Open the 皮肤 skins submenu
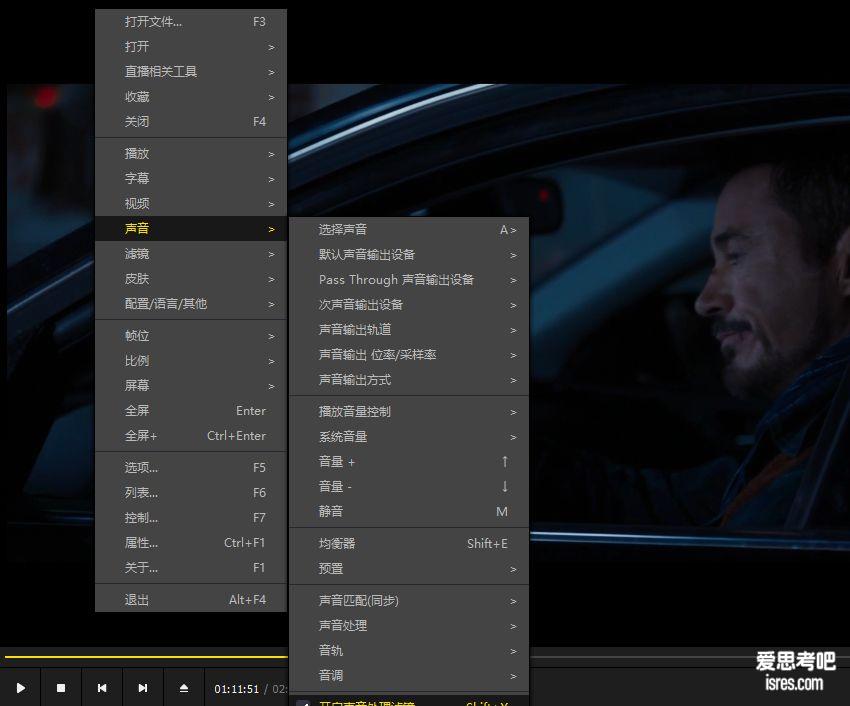Screen dimensions: 850x706 (x=191, y=279)
